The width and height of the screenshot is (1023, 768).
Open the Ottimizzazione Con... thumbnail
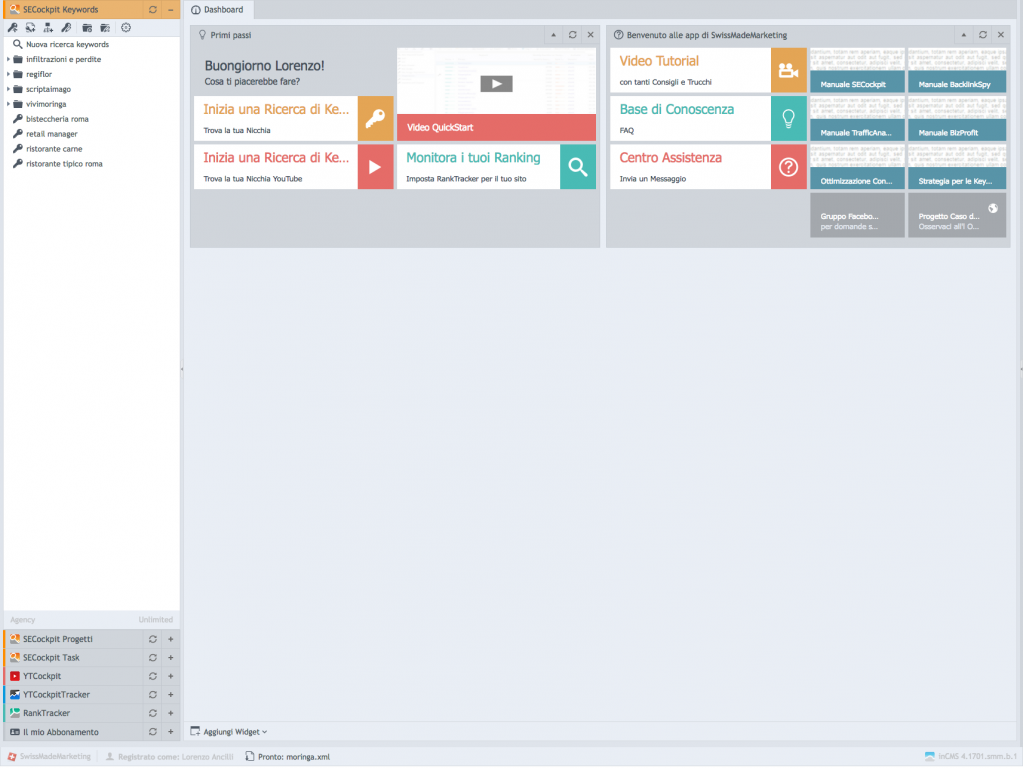(x=857, y=167)
